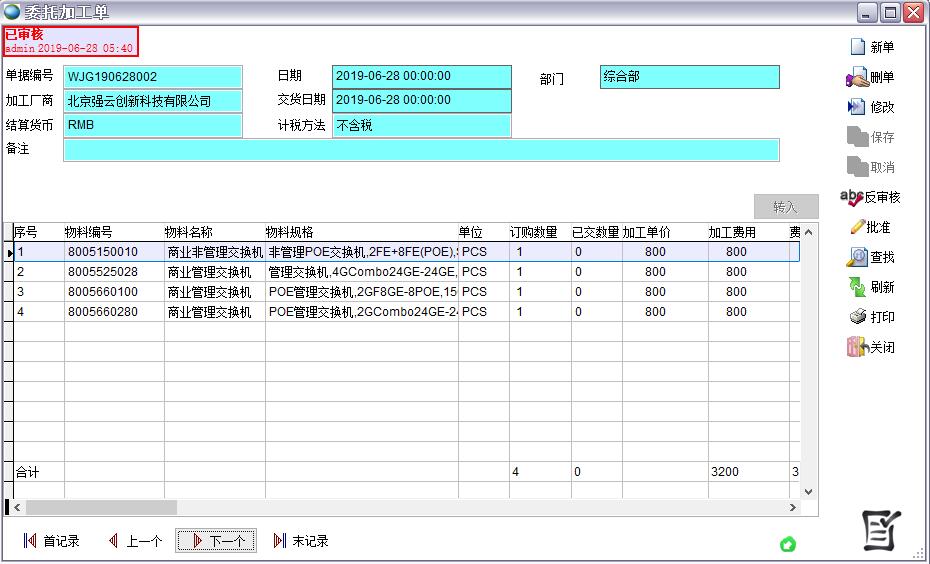Click the 刷新 (Refresh) icon
The width and height of the screenshot is (930, 564).
(x=857, y=287)
